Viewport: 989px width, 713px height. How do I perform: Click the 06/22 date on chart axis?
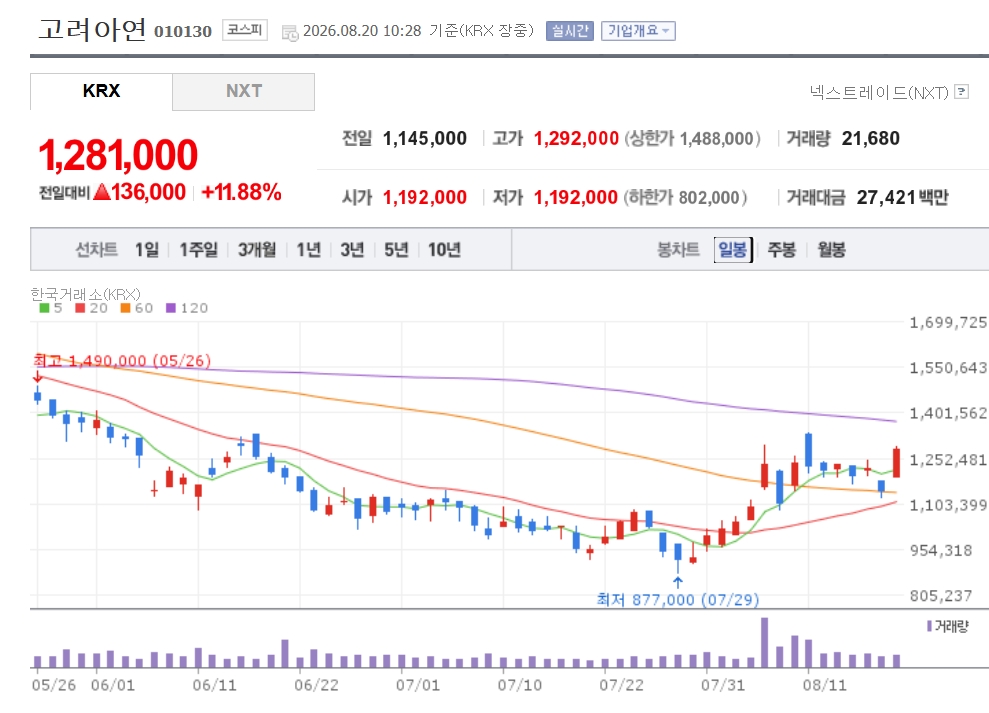coord(316,685)
